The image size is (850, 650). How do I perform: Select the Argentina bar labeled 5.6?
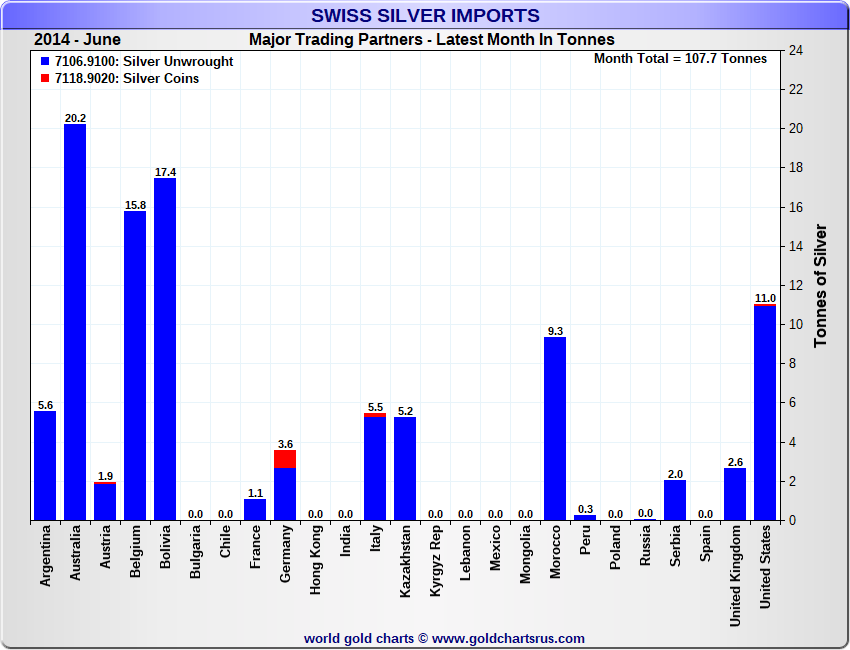pyautogui.click(x=45, y=465)
